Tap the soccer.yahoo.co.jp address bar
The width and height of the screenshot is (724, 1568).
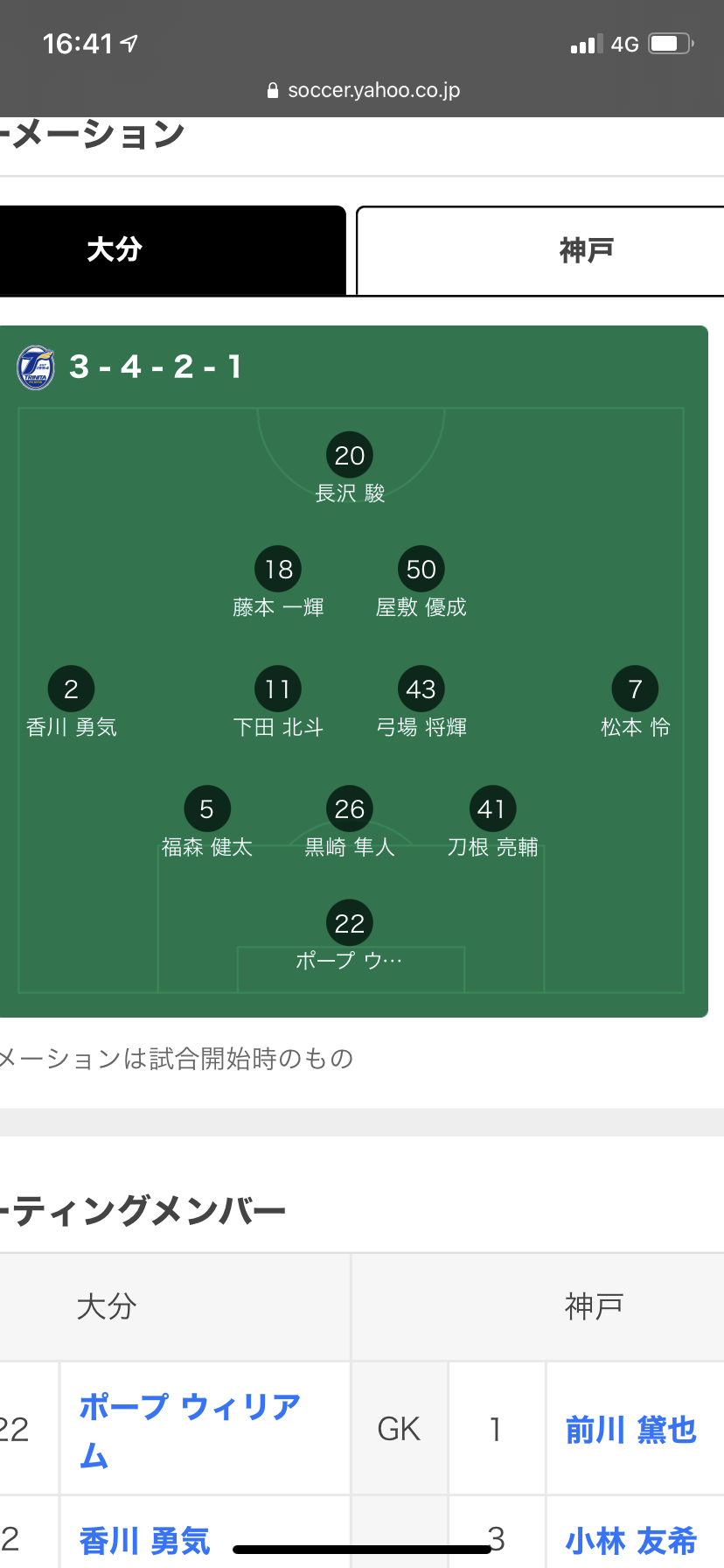tap(363, 90)
